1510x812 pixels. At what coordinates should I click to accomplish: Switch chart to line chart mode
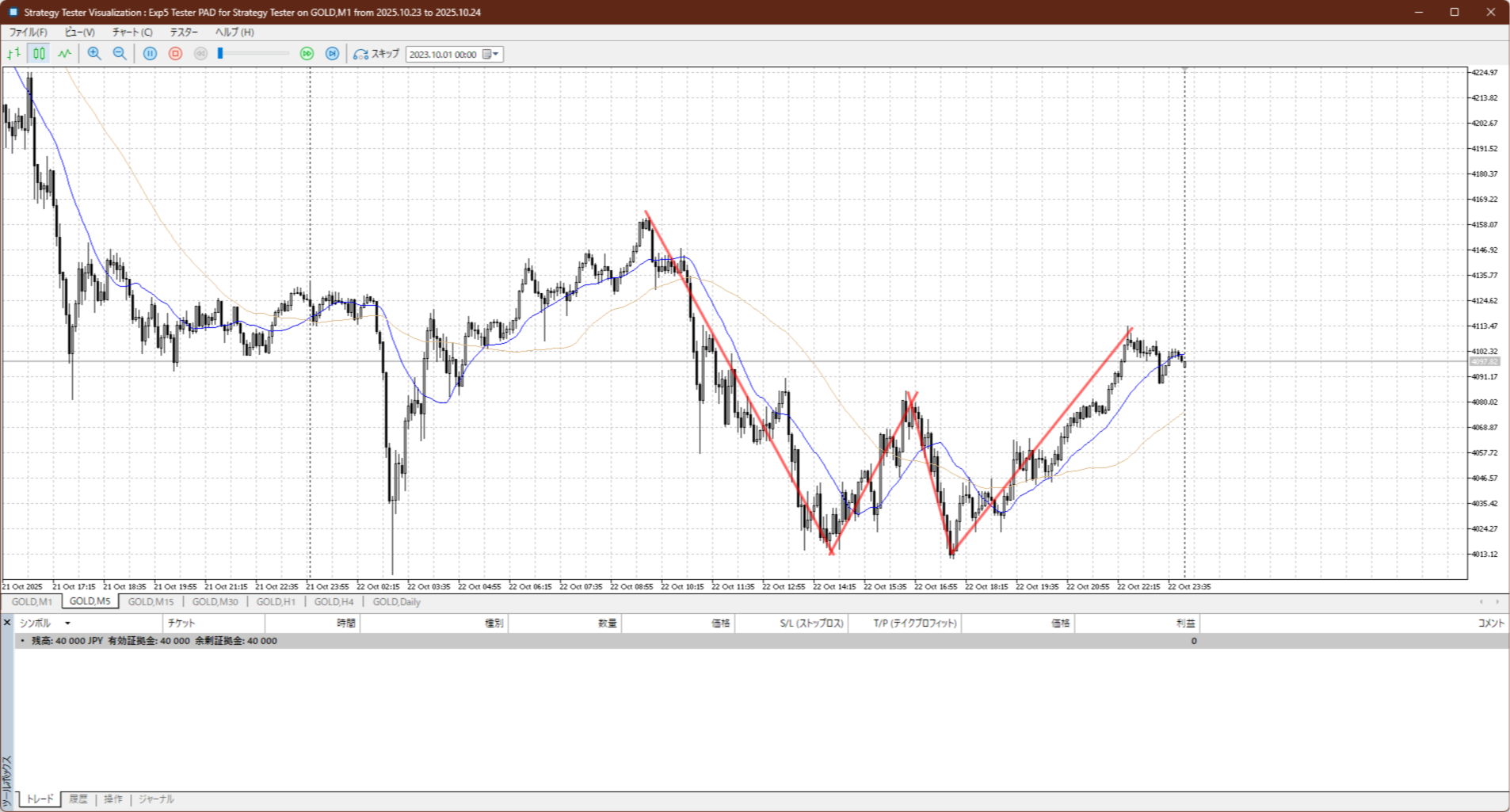coord(64,54)
